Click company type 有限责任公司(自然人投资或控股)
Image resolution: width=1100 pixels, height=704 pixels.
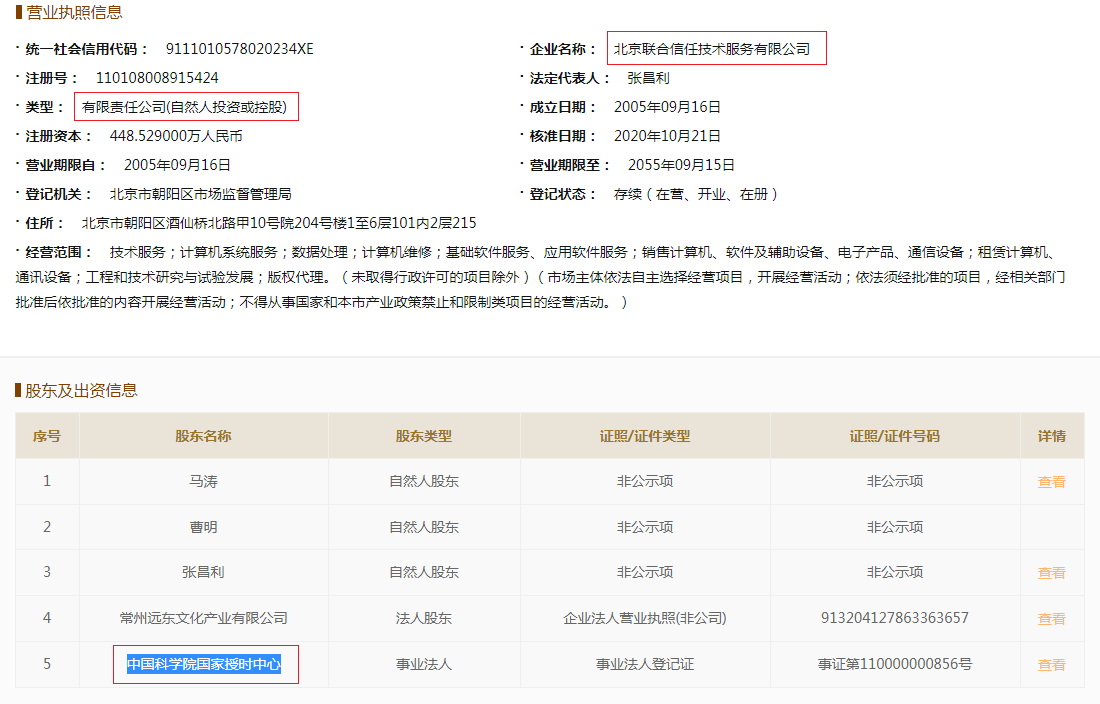[185, 107]
